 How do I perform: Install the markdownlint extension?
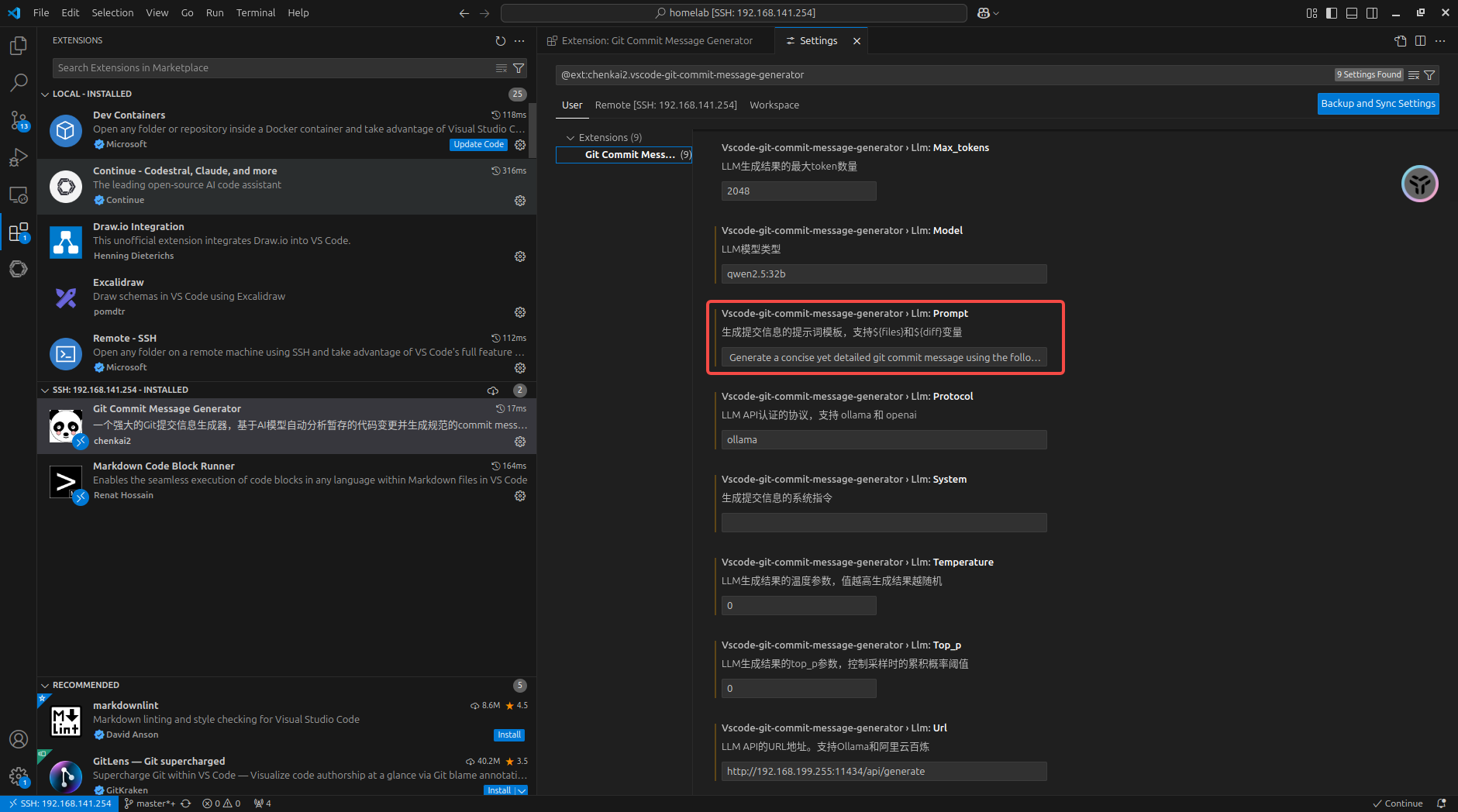(x=509, y=735)
